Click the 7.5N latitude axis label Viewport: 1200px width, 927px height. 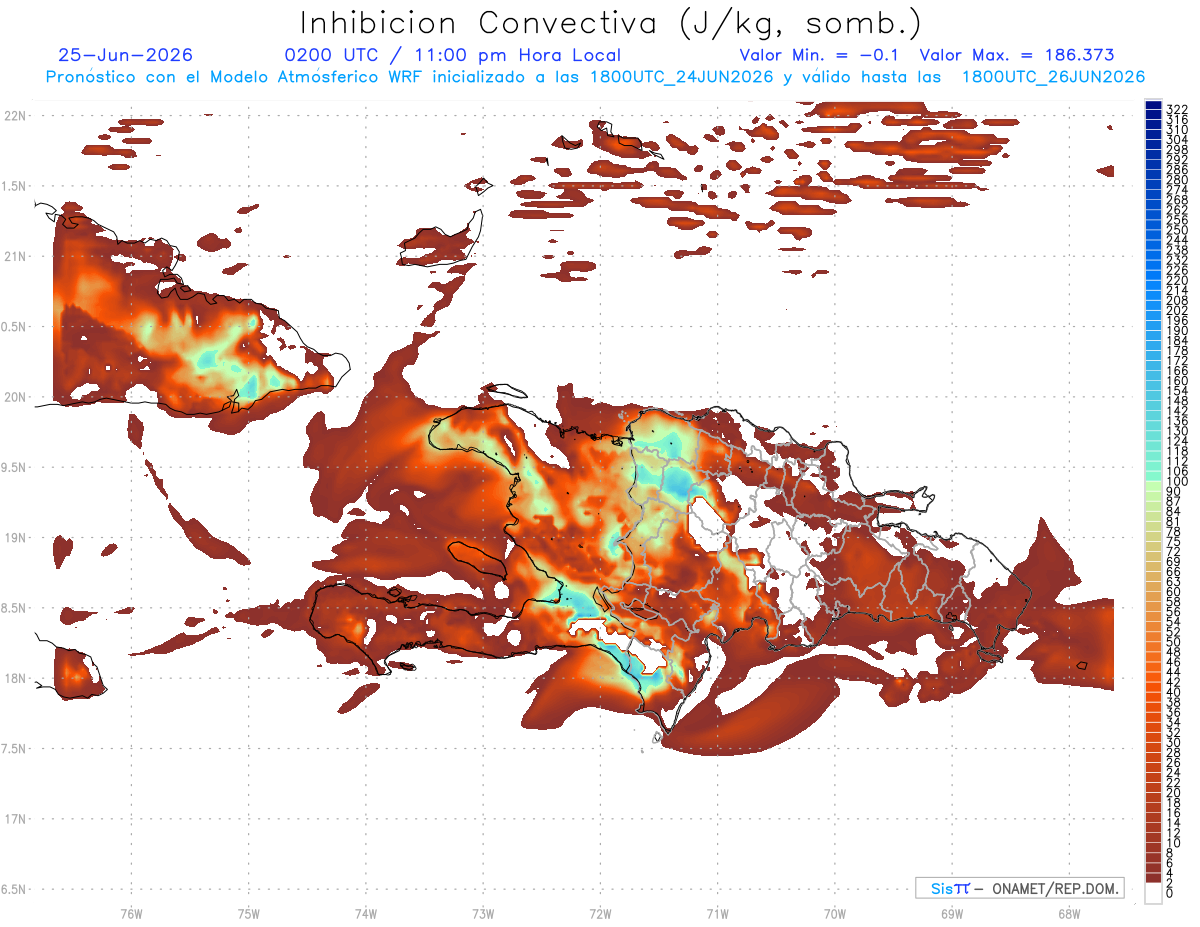pyautogui.click(x=14, y=749)
